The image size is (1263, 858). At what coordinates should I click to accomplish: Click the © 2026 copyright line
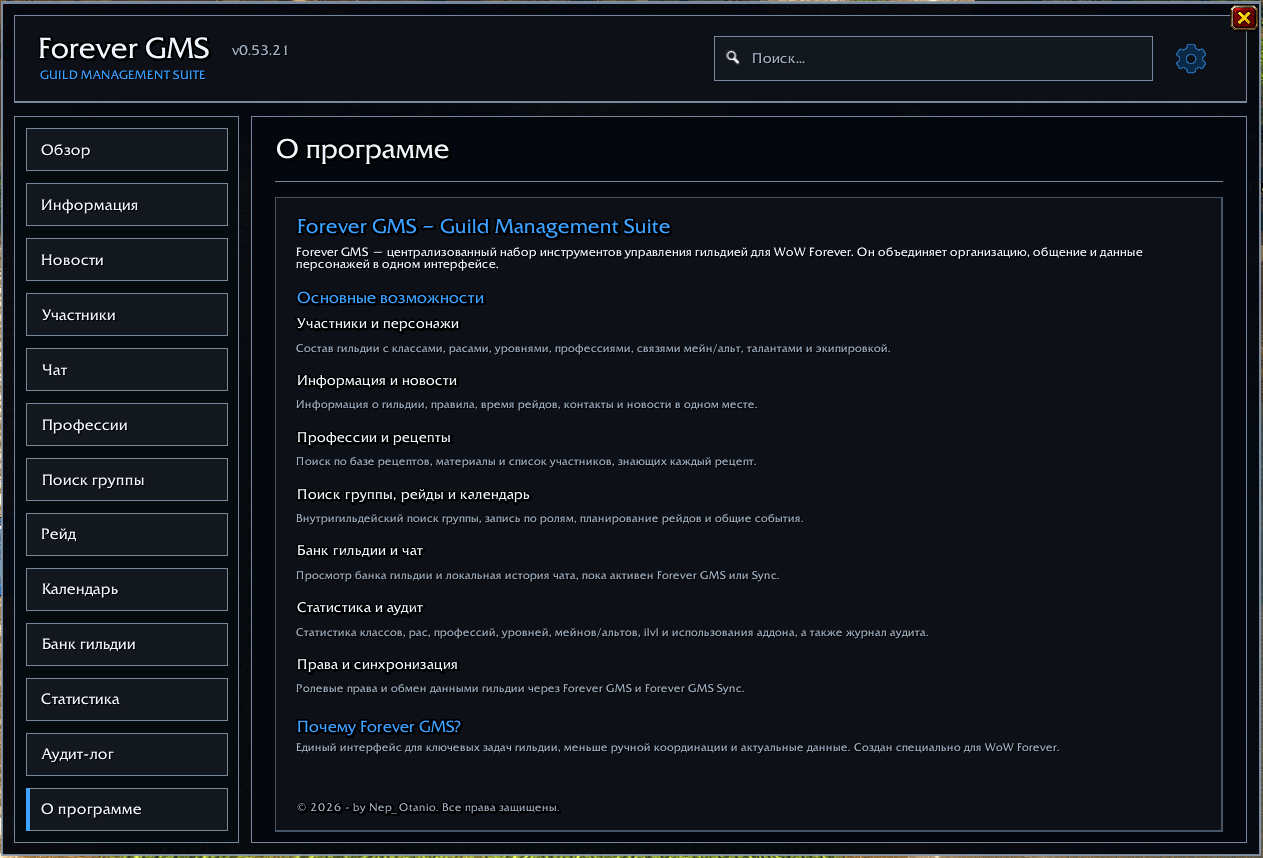[x=428, y=807]
